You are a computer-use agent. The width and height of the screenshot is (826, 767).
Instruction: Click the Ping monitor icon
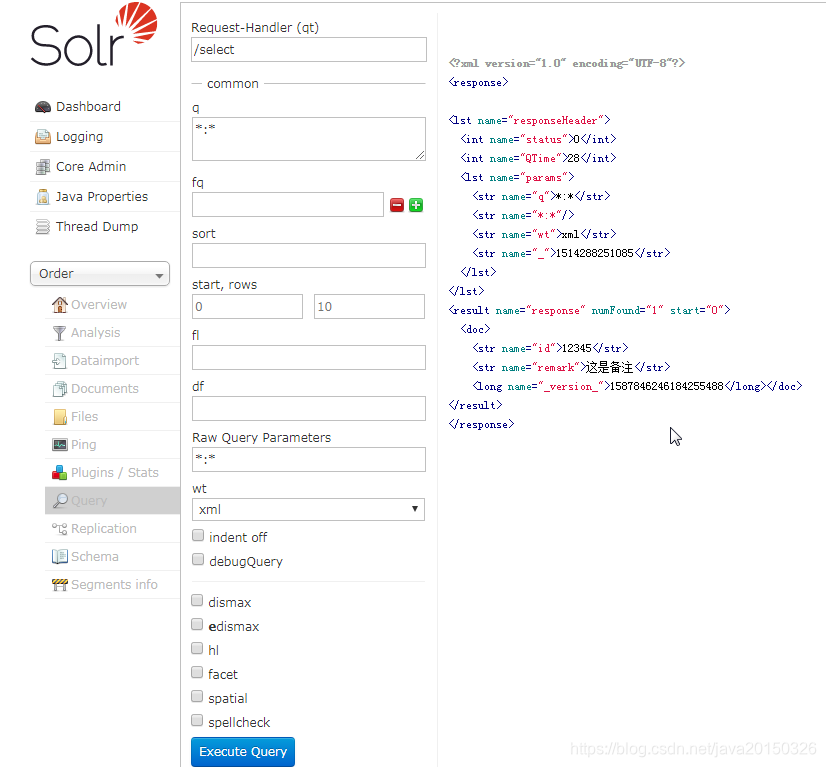(x=60, y=445)
